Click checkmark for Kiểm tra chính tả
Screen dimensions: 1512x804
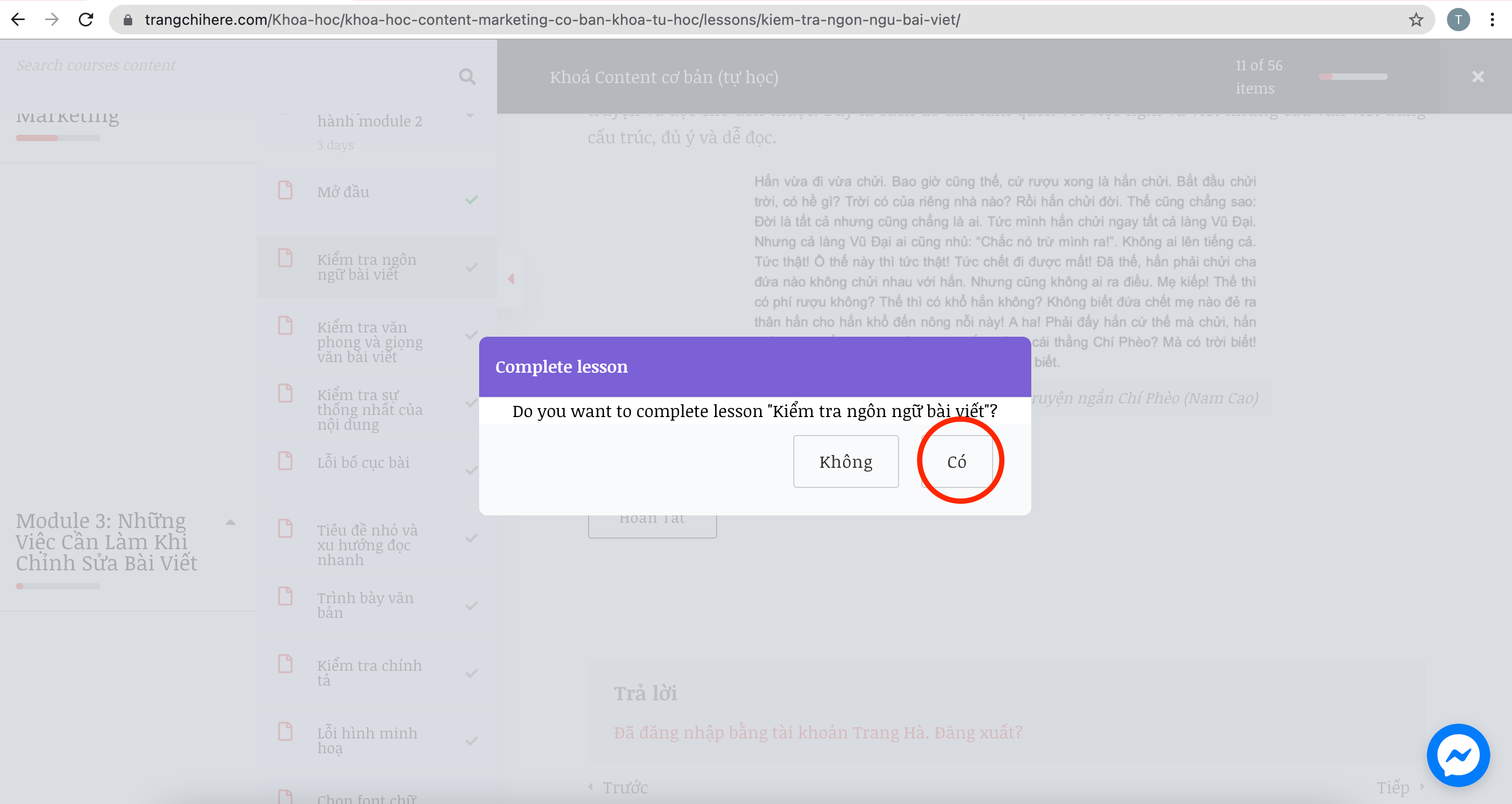tap(471, 673)
